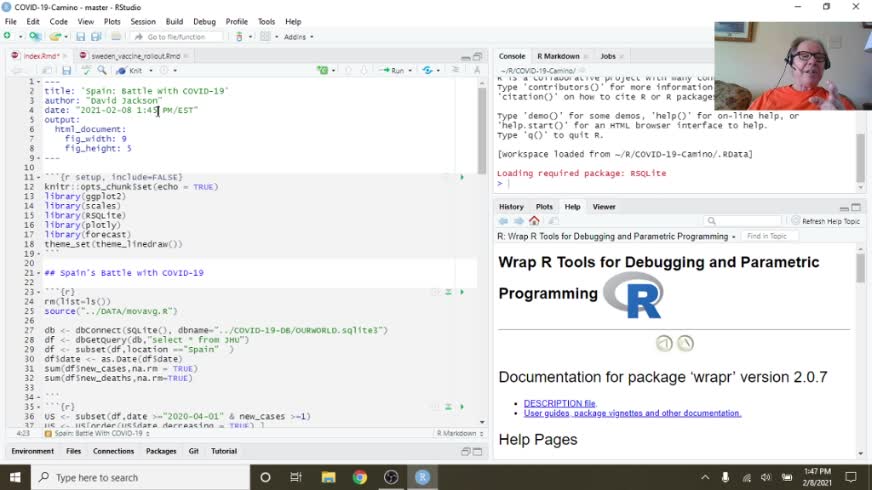Image resolution: width=872 pixels, height=490 pixels.
Task: Go to the next chunk arrow
Action: click(364, 71)
